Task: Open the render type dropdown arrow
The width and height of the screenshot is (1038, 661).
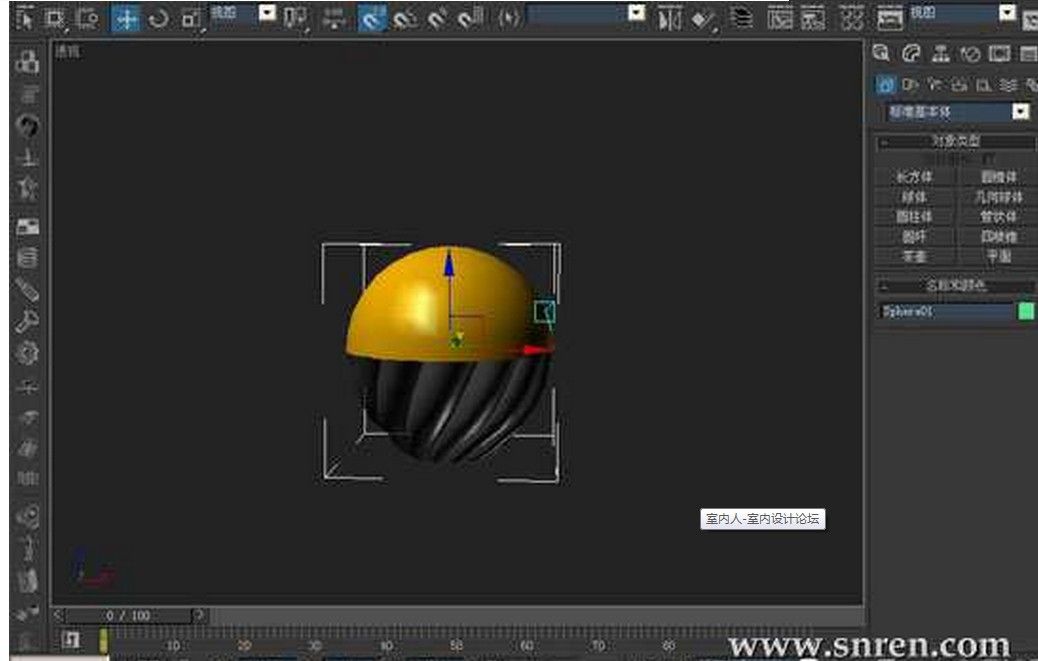Action: click(x=1007, y=13)
